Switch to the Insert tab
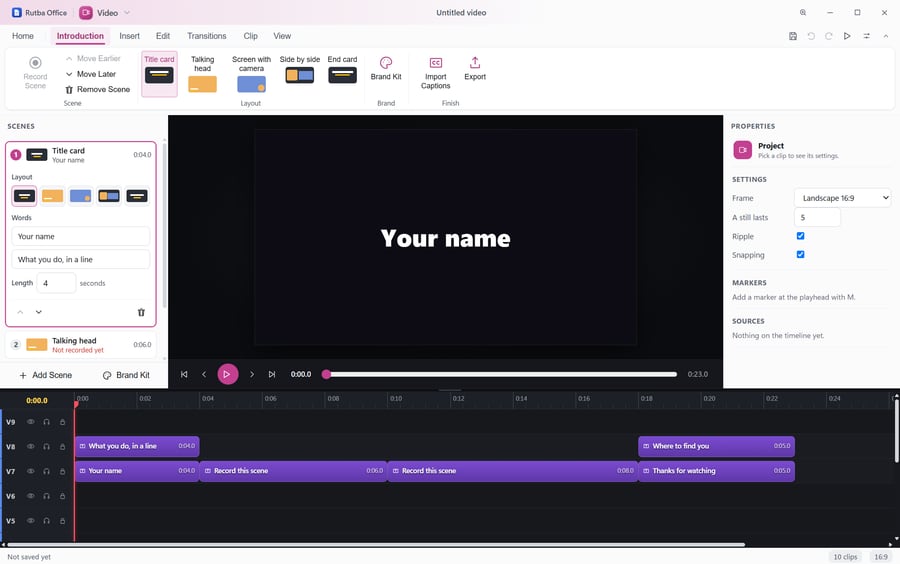 click(129, 36)
